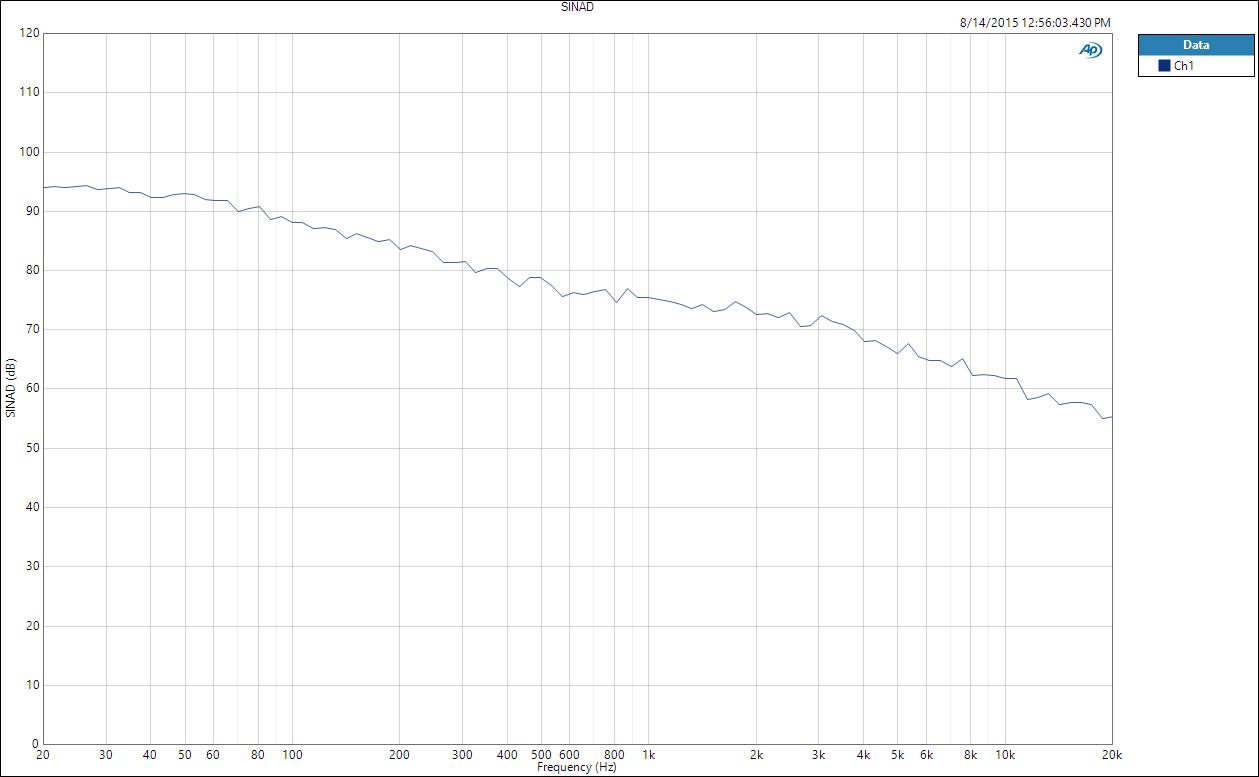
Task: Click the 200 tick label on x-axis
Action: tap(400, 755)
